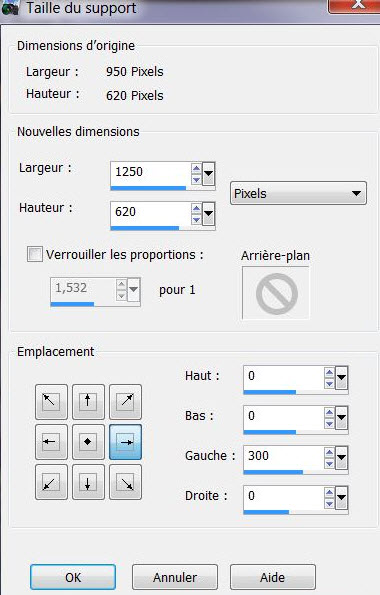Click the OK button
The image size is (380, 595).
73,577
